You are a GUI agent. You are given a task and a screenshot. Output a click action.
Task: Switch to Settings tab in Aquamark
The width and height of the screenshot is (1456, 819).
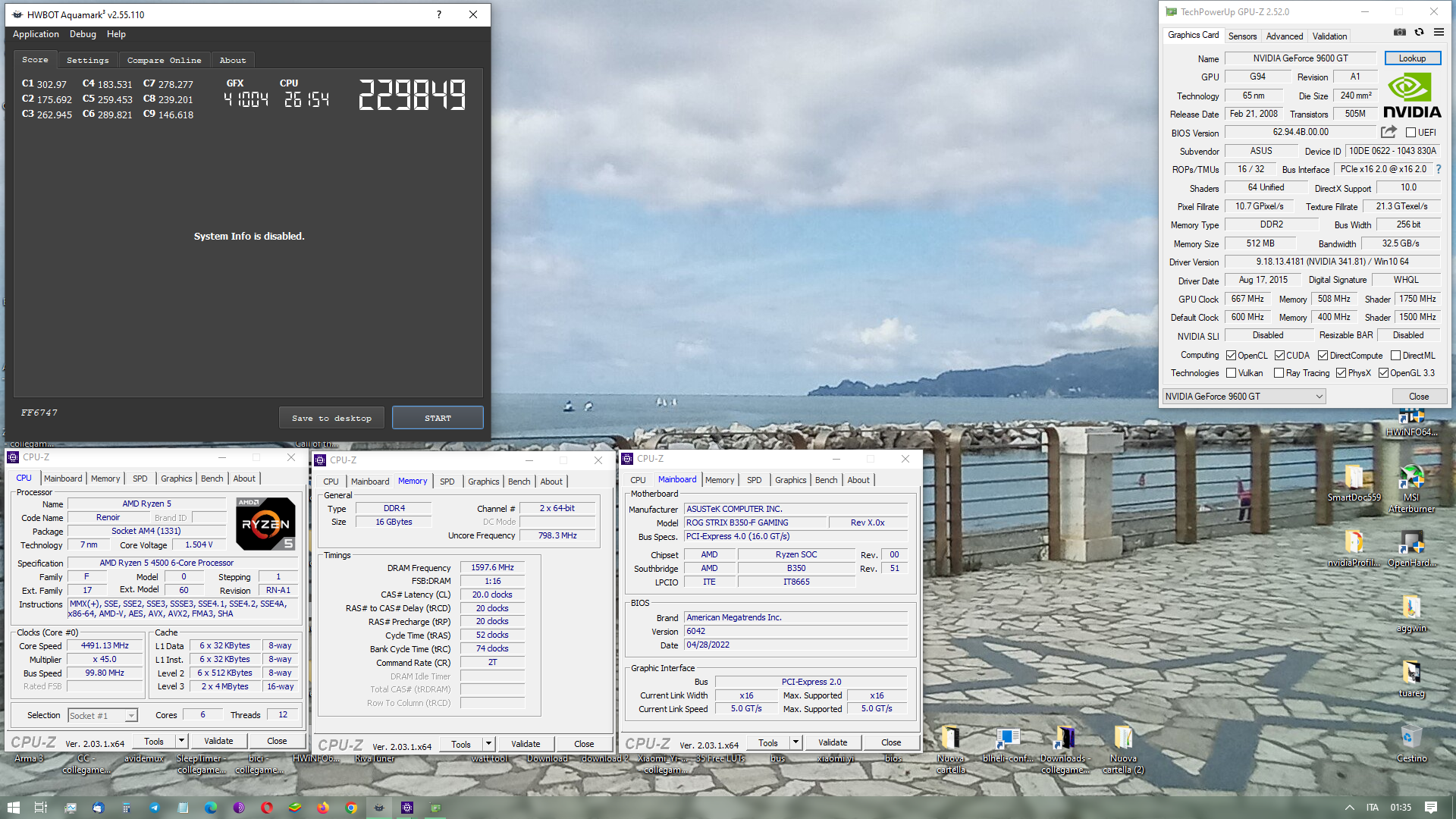click(x=88, y=60)
